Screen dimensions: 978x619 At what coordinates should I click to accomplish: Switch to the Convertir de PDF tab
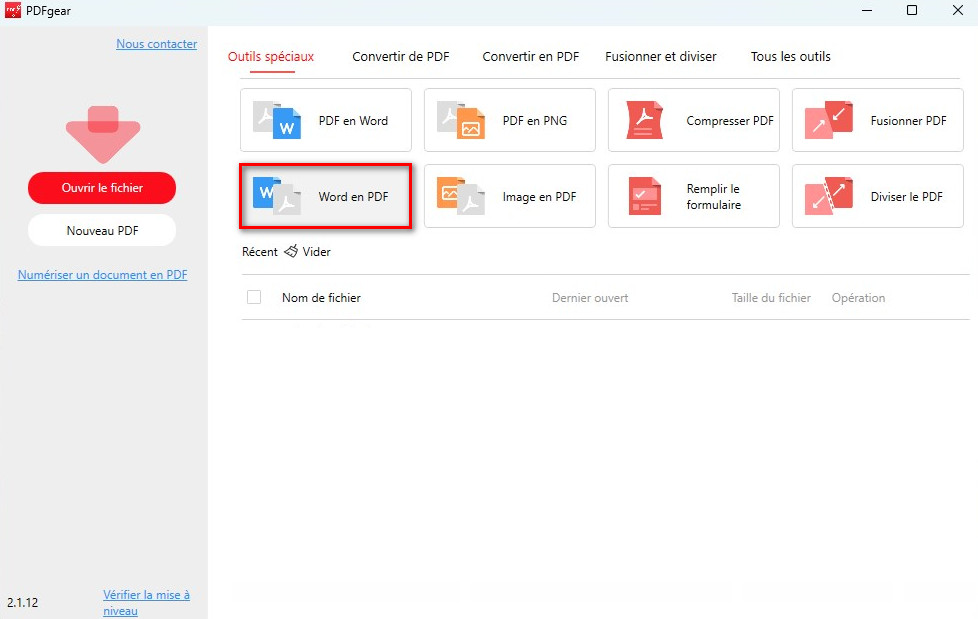(400, 57)
